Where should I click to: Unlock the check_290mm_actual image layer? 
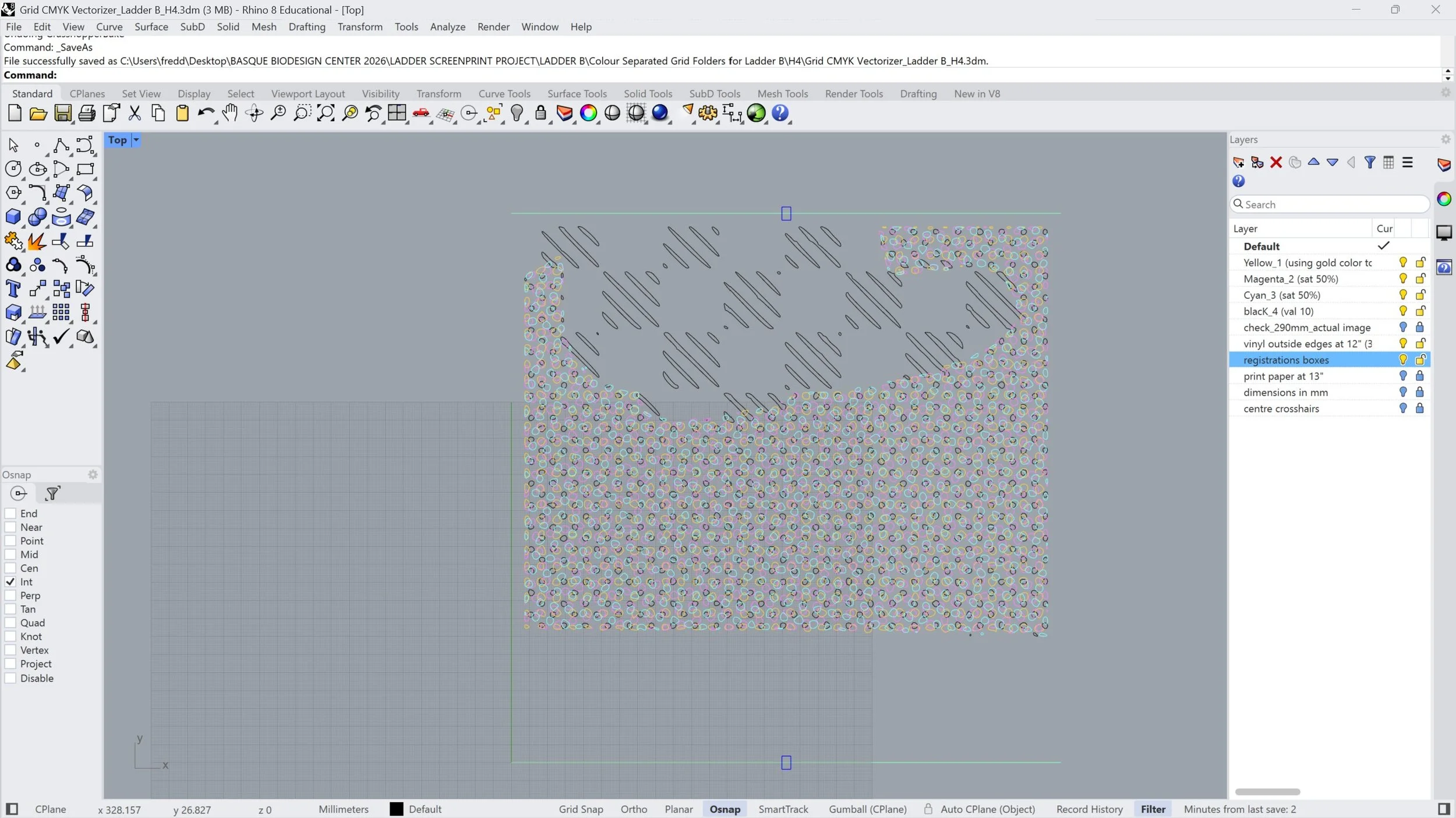point(1420,327)
